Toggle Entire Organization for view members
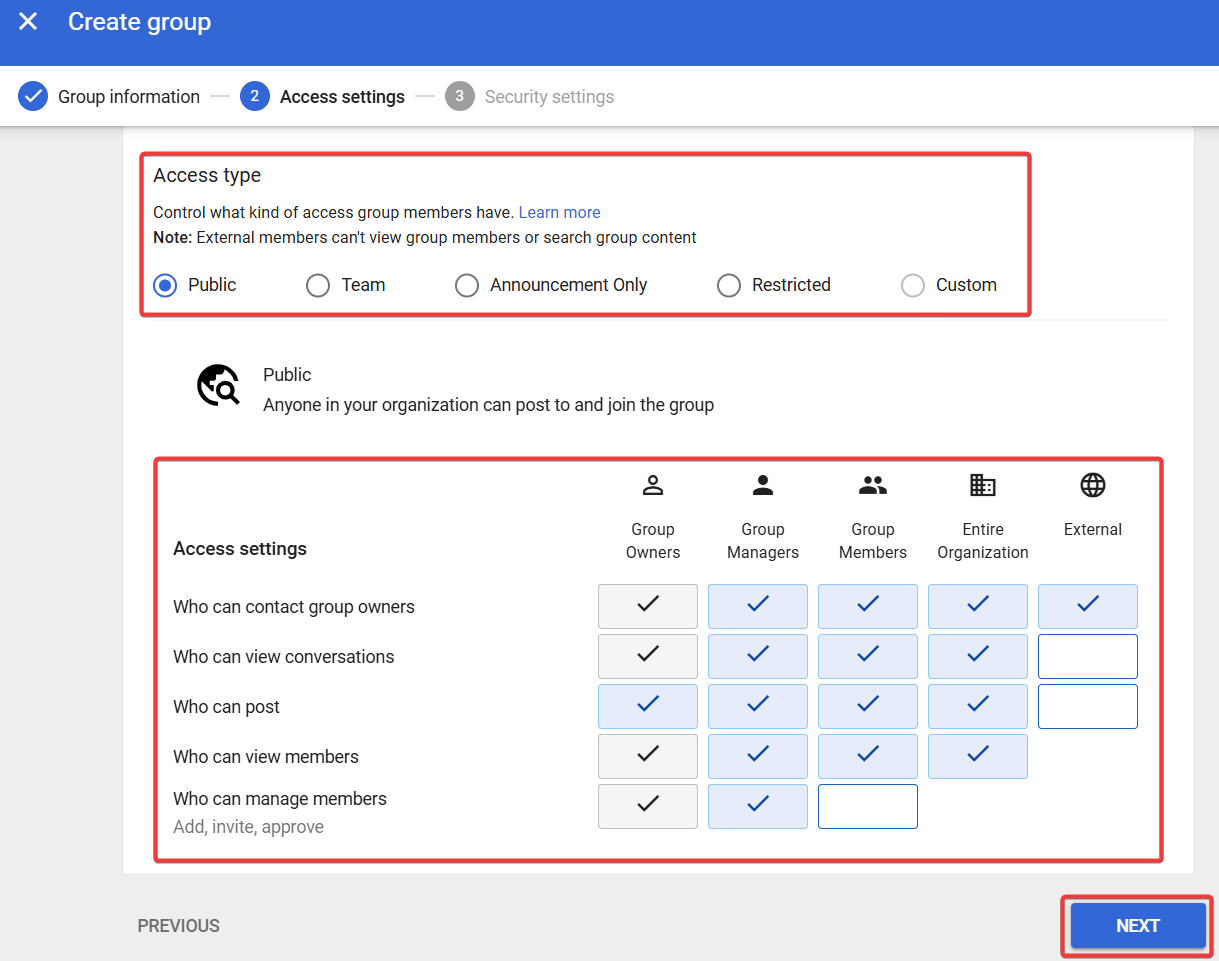The image size is (1219, 961). pos(978,756)
